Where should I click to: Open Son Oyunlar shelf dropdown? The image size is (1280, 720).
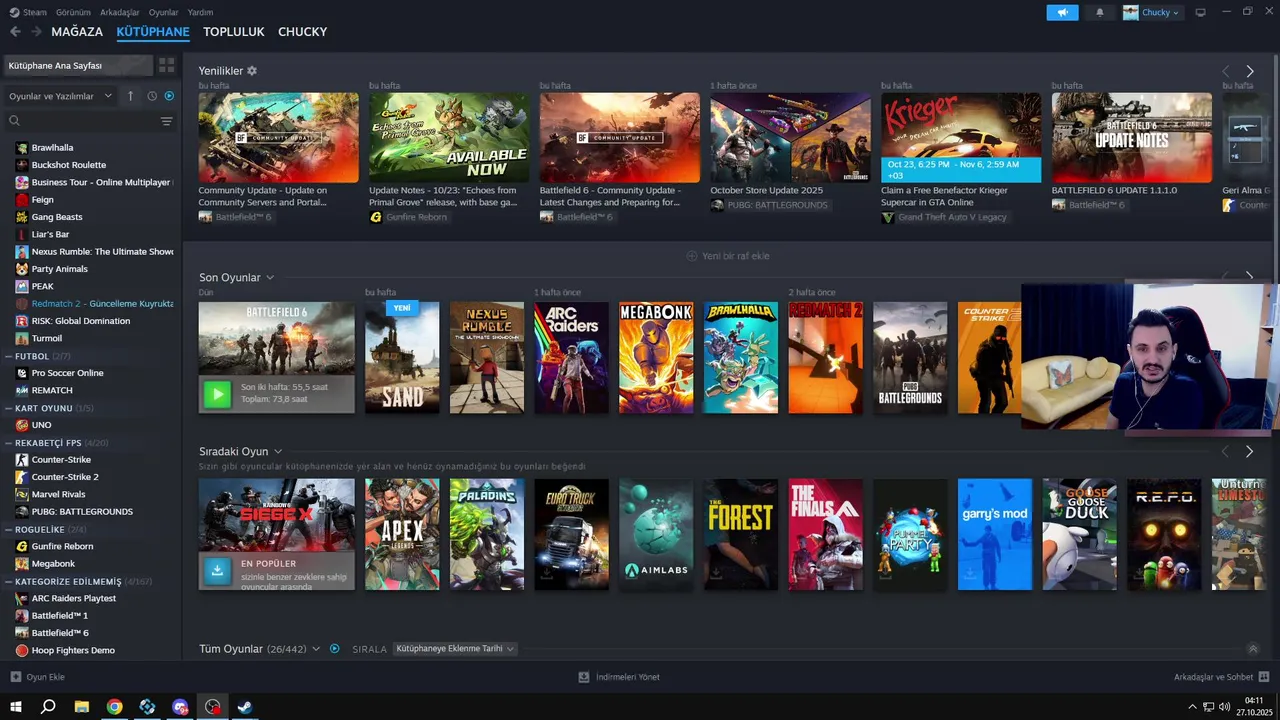coord(270,277)
